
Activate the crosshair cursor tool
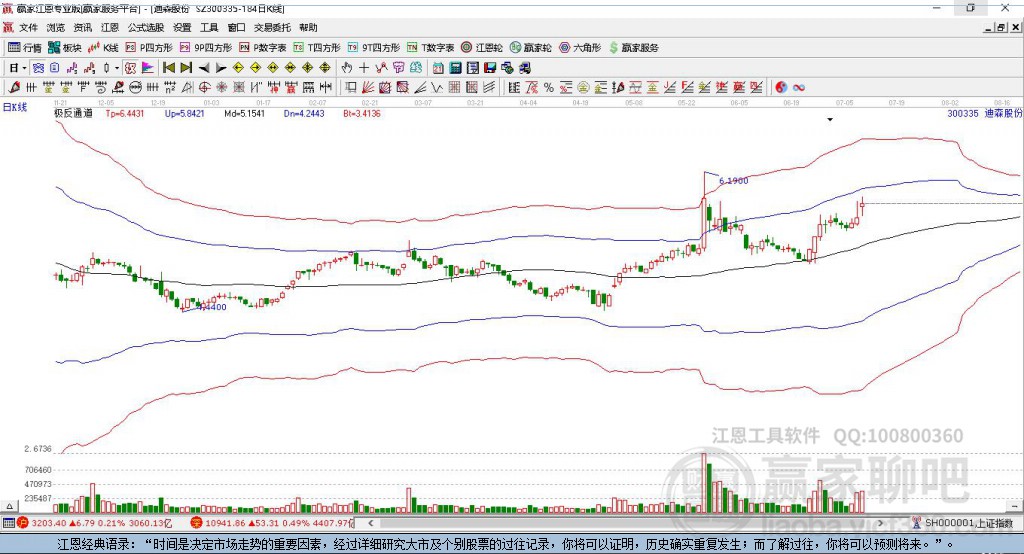[364, 68]
